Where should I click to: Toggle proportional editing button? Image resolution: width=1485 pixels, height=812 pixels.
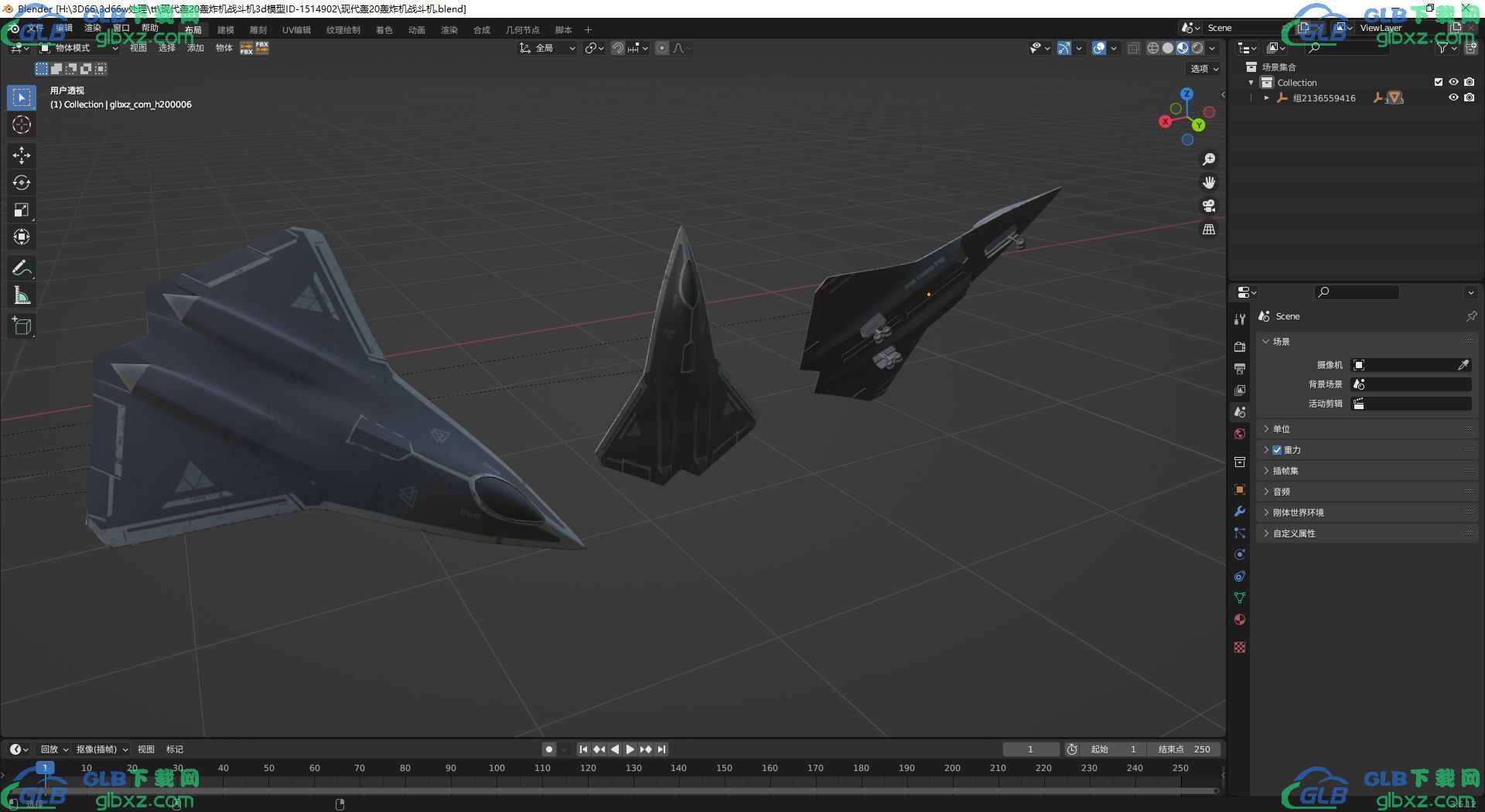point(662,48)
